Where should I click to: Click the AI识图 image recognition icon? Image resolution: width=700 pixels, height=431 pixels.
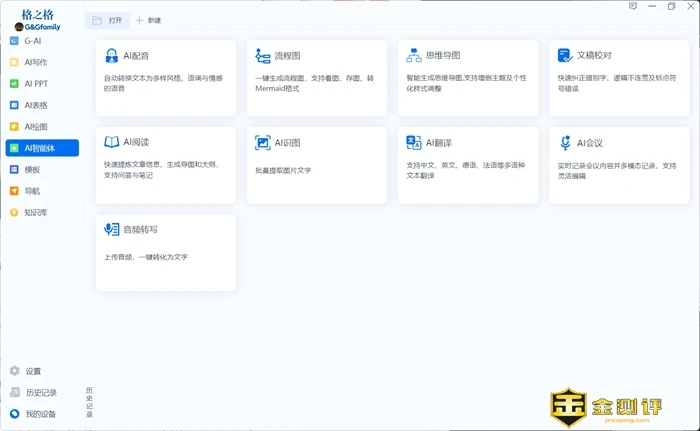263,143
